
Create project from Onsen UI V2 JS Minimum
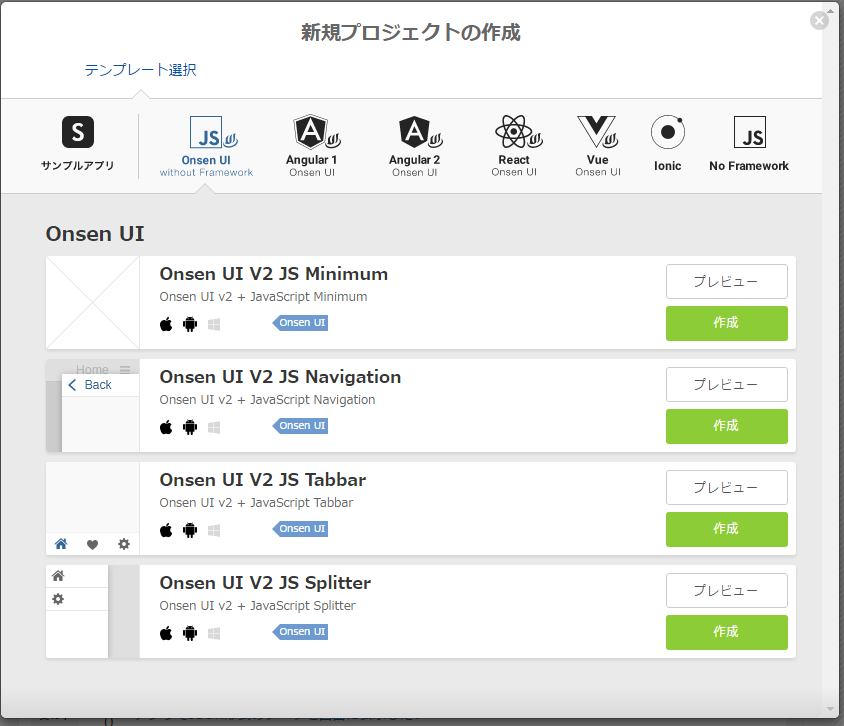727,323
